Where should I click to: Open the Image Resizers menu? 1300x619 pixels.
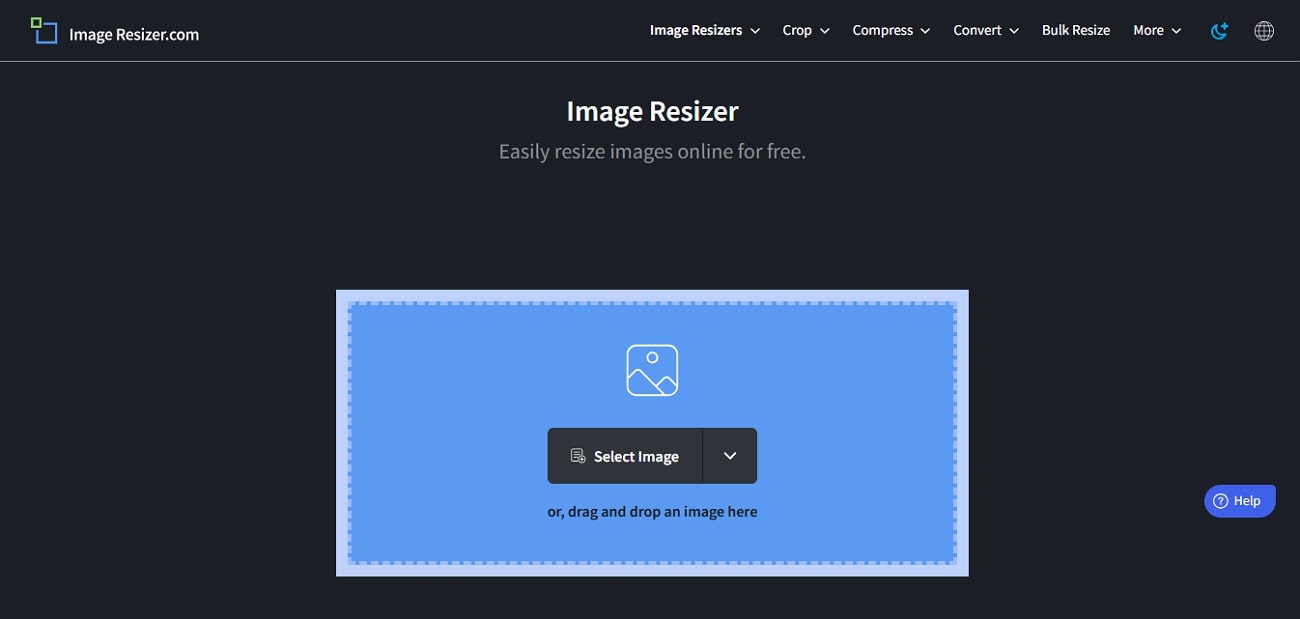[705, 30]
